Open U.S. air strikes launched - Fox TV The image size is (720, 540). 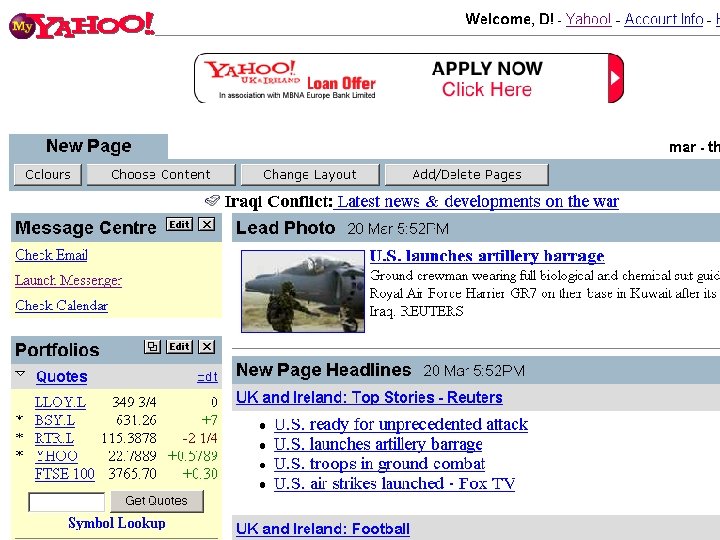click(x=394, y=484)
